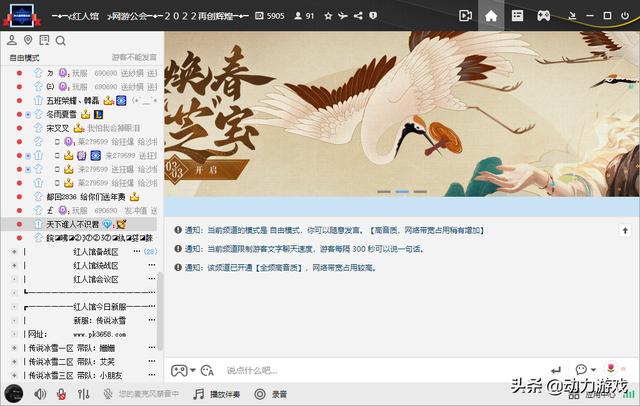
Task: Expand the 红人馆会议区 sub-channel
Action: (14, 279)
